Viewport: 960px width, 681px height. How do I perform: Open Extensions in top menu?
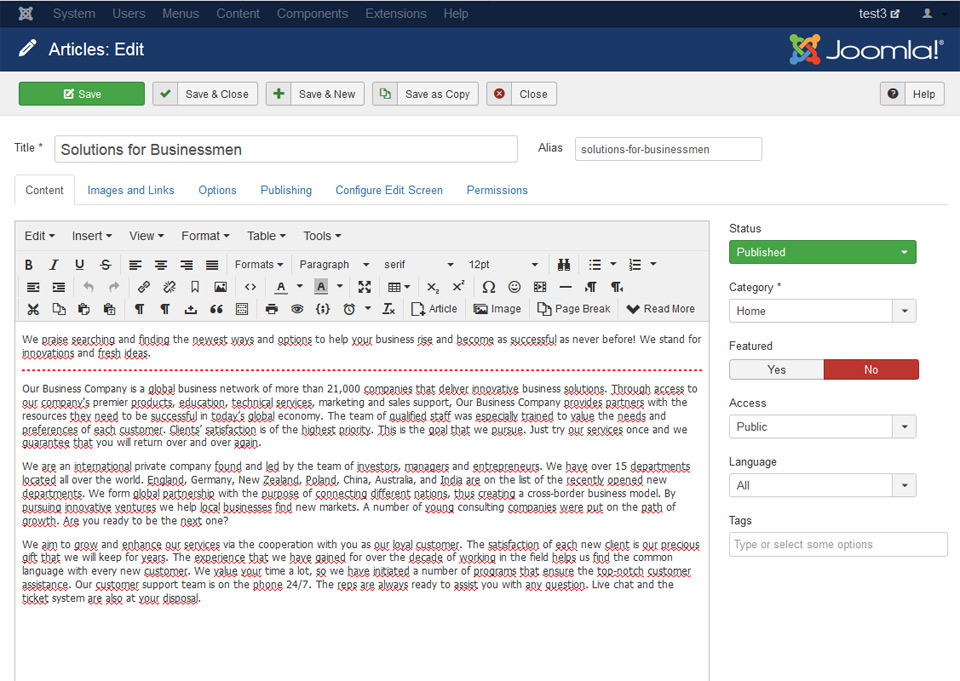[x=396, y=13]
